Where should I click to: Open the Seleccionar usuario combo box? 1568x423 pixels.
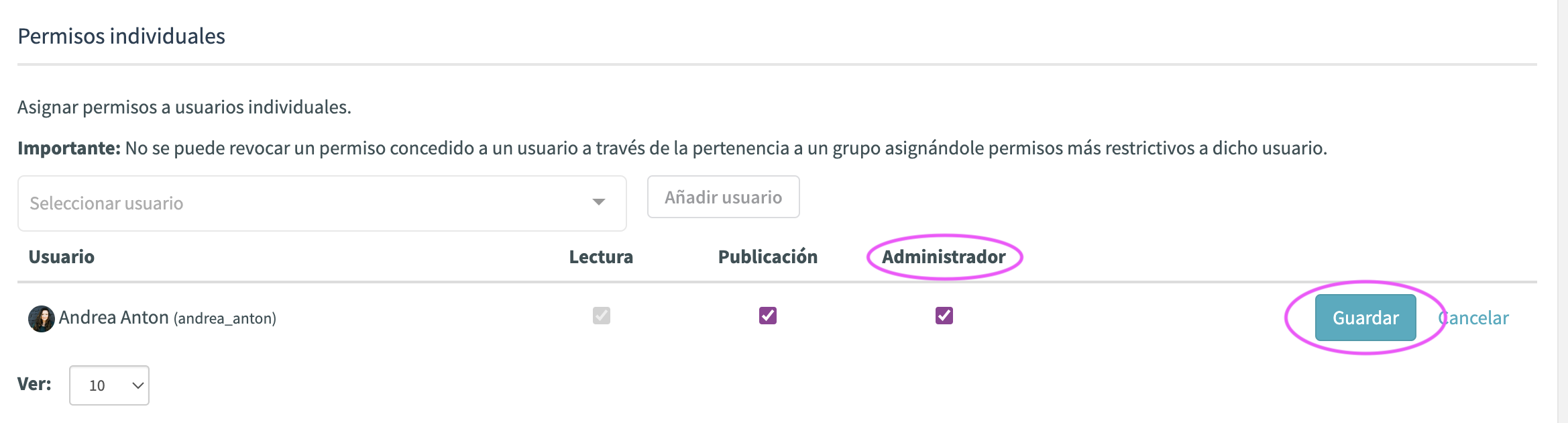pos(322,203)
